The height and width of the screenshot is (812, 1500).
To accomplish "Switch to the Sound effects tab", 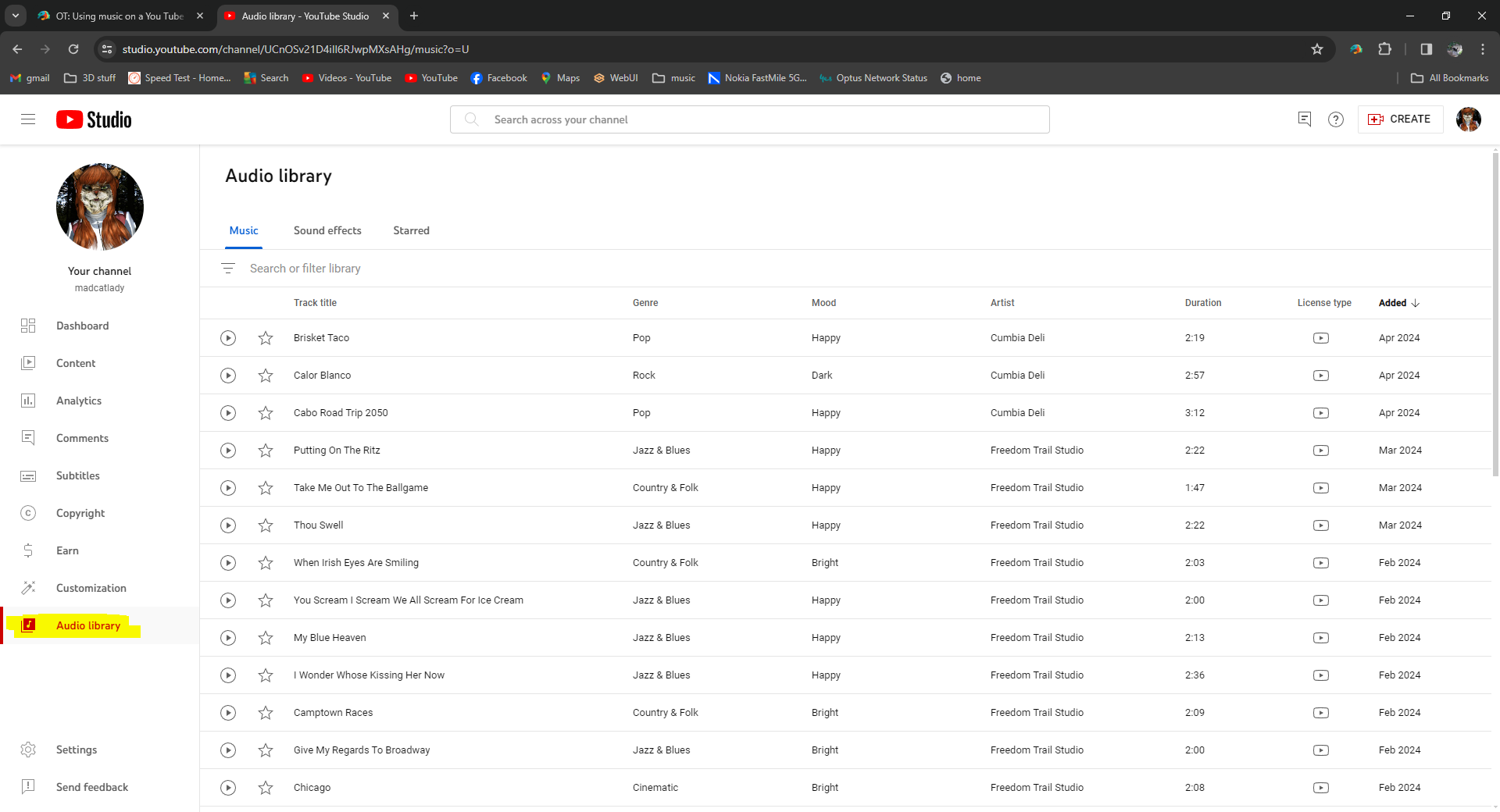I will (327, 230).
